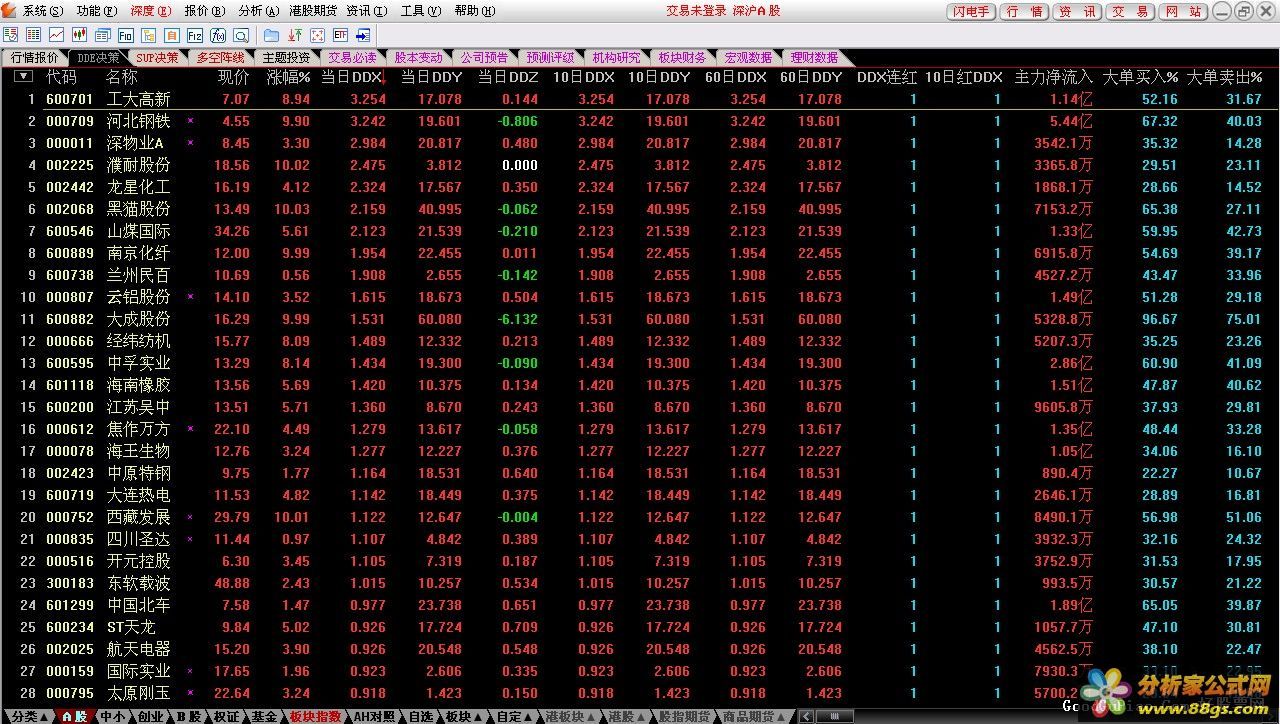Click the 当日DDZ value -6.132
The width and height of the screenshot is (1280, 724).
520,319
